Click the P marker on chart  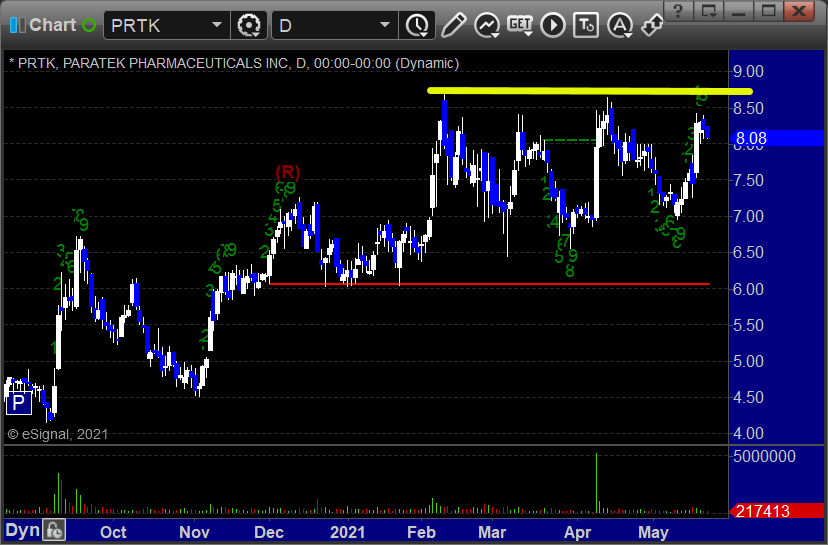(18, 403)
